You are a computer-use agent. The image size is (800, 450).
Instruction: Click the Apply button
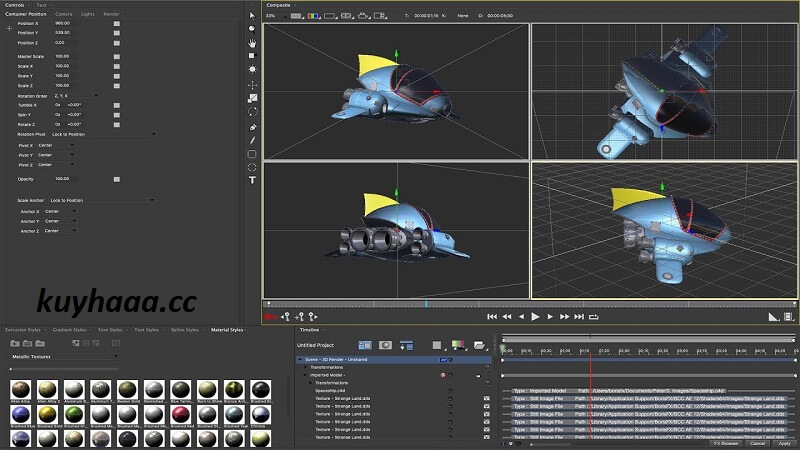pyautogui.click(x=784, y=443)
